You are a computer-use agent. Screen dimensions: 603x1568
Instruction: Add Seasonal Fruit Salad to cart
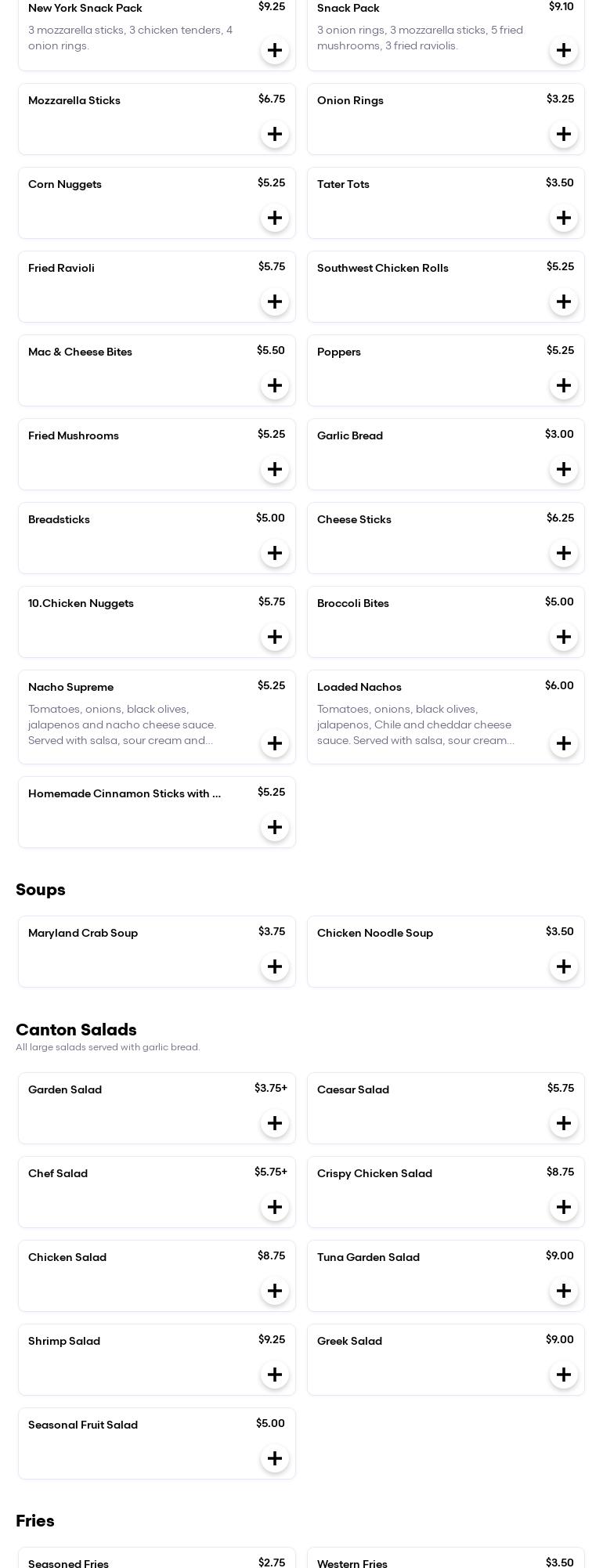[x=274, y=1458]
